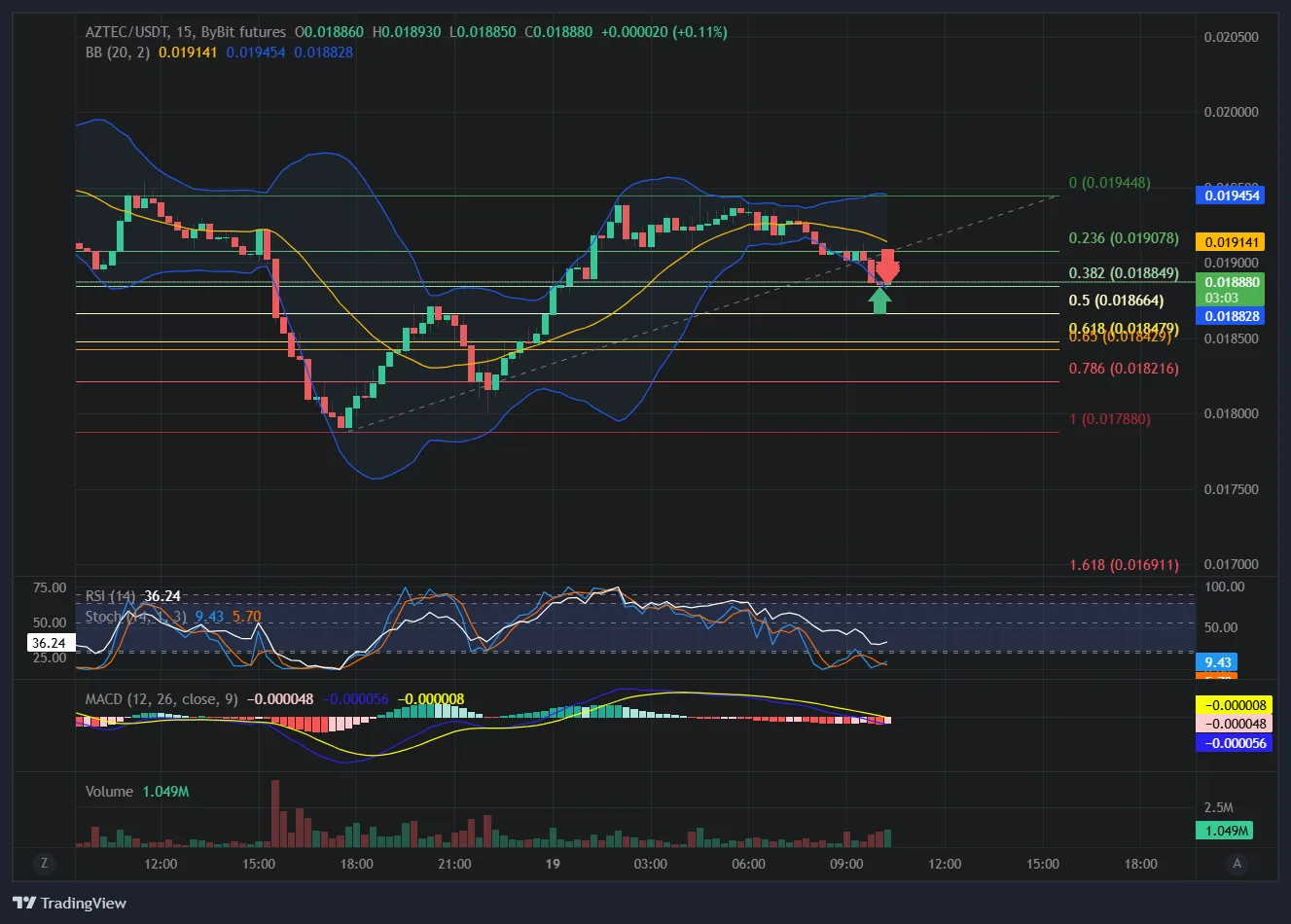Viewport: 1291px width, 924px height.
Task: Click the 100.00 stochastic axis label
Action: [x=1225, y=586]
